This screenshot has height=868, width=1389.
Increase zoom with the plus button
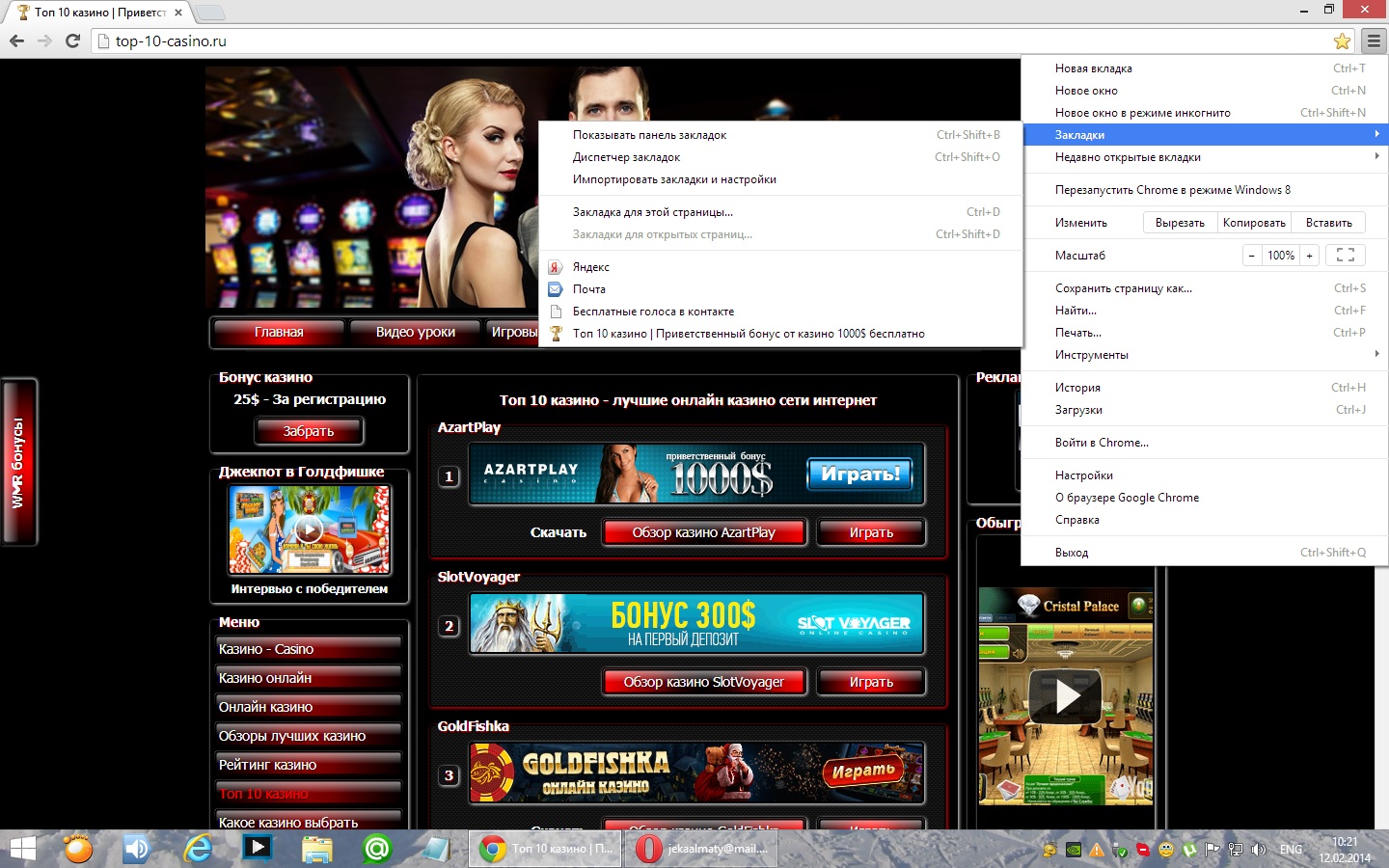(1309, 256)
